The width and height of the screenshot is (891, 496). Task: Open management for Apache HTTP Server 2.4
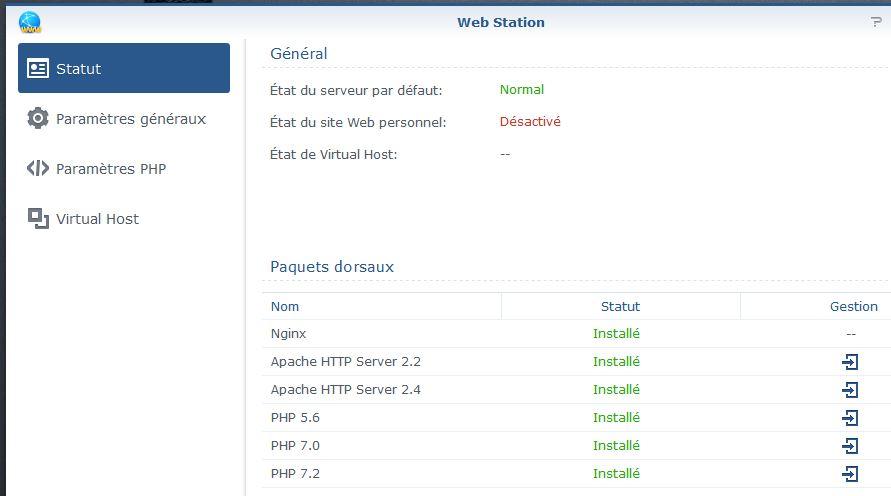850,390
